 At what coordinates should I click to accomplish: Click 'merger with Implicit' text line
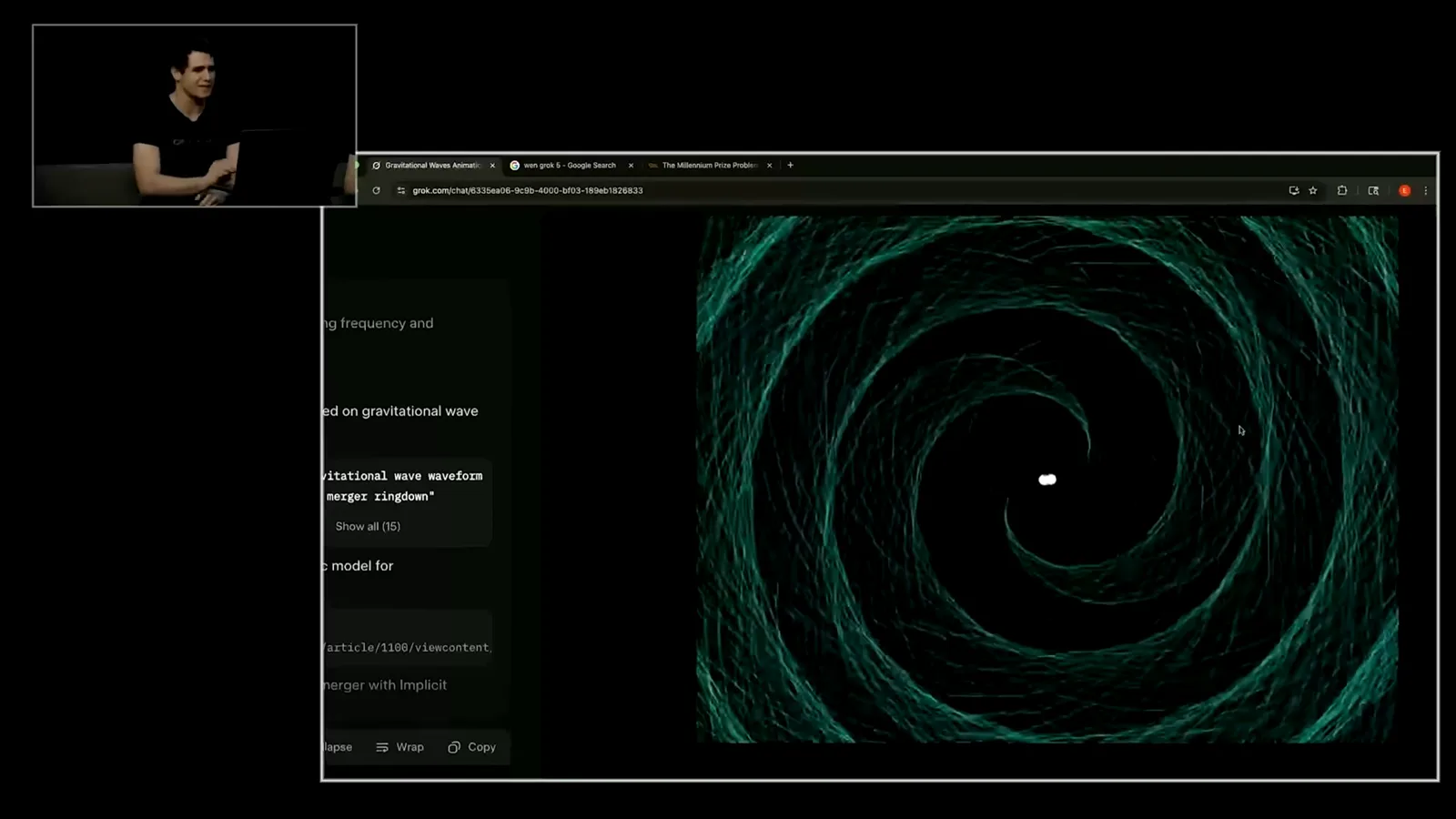(385, 685)
